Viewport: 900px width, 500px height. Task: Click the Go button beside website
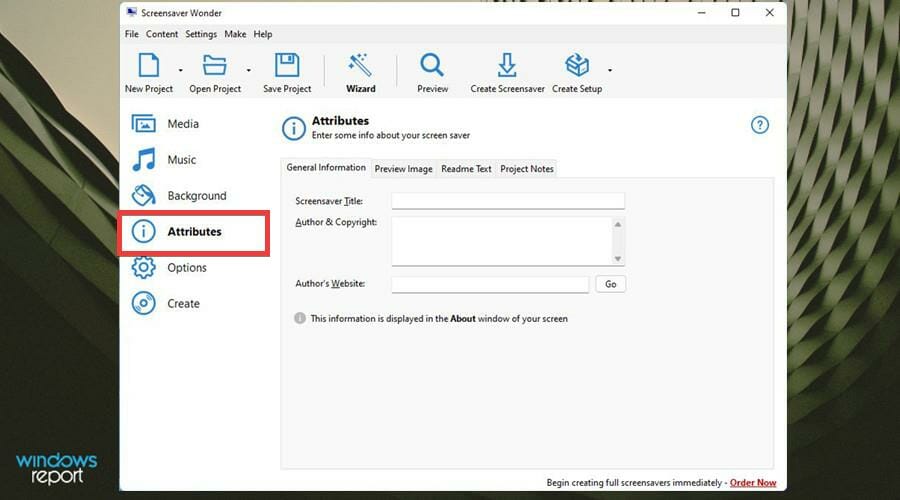[610, 284]
